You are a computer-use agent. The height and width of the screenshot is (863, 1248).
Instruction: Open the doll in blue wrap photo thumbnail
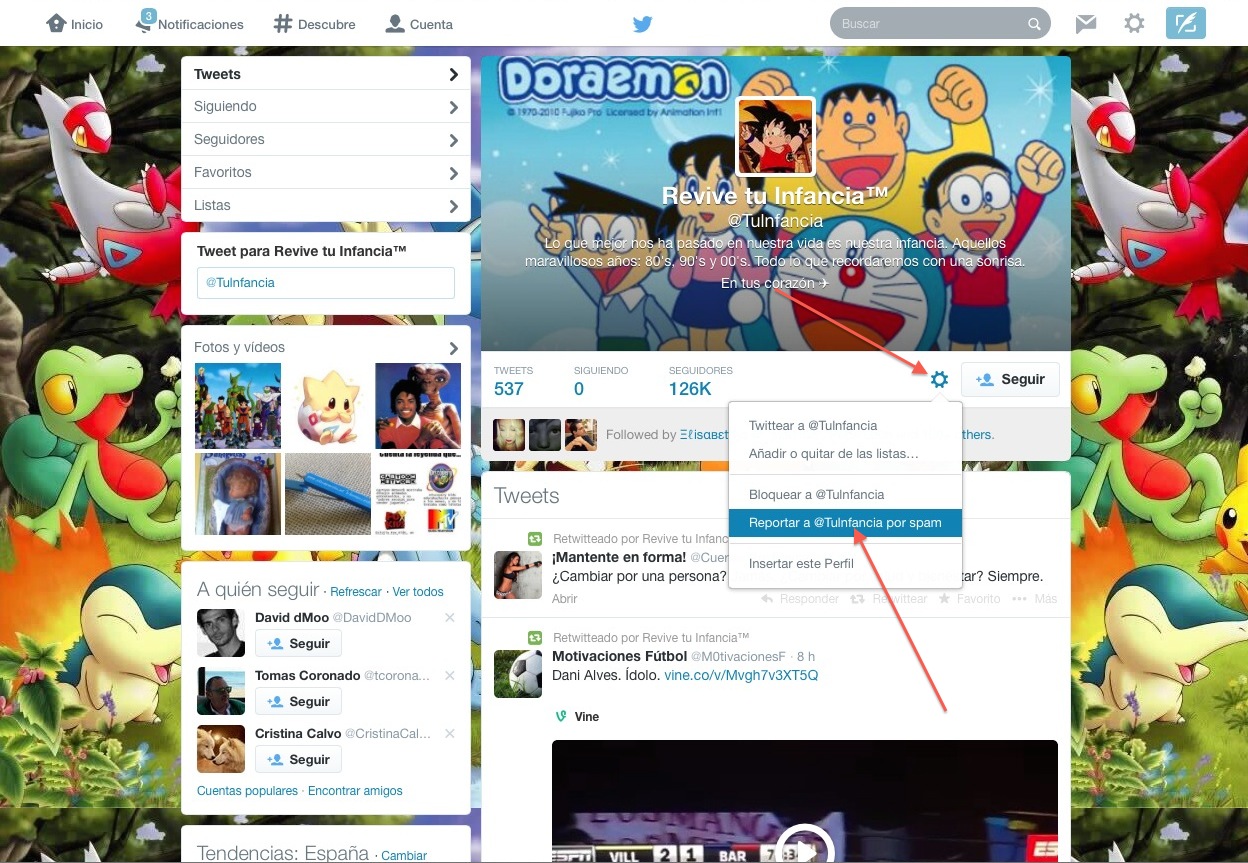238,494
